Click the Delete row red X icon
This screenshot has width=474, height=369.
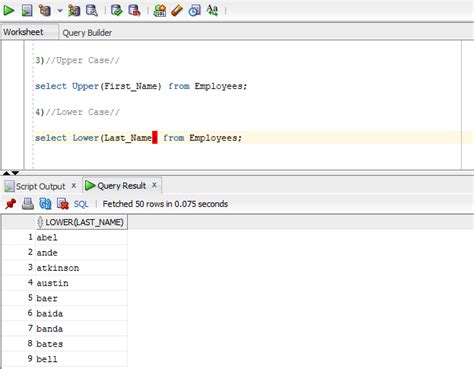(x=63, y=204)
